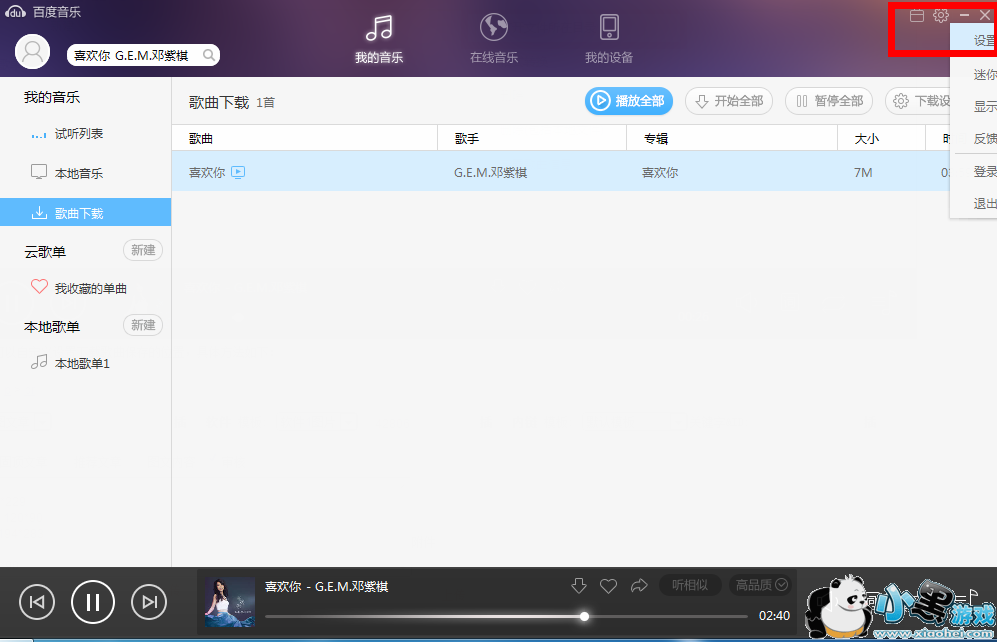Pause the playing song
Screen dimensions: 997x642
tap(93, 602)
